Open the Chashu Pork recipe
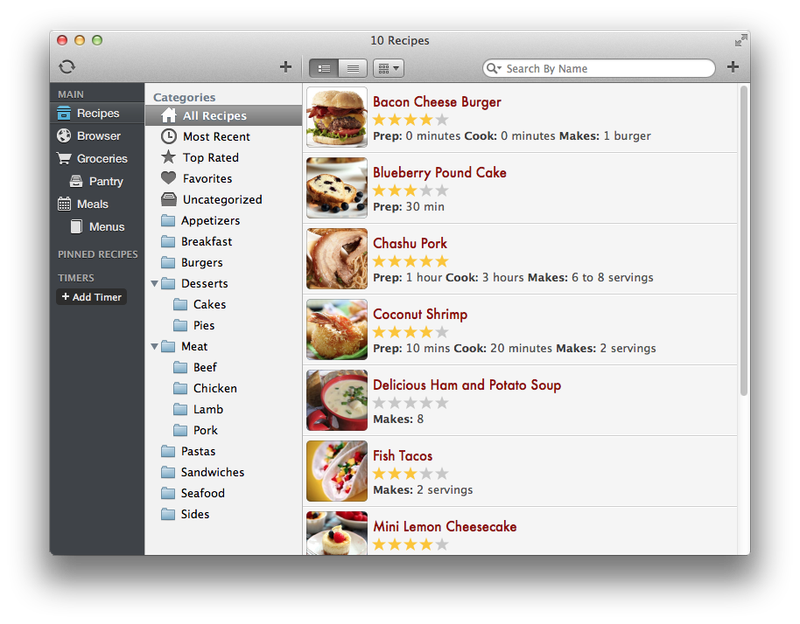 410,243
